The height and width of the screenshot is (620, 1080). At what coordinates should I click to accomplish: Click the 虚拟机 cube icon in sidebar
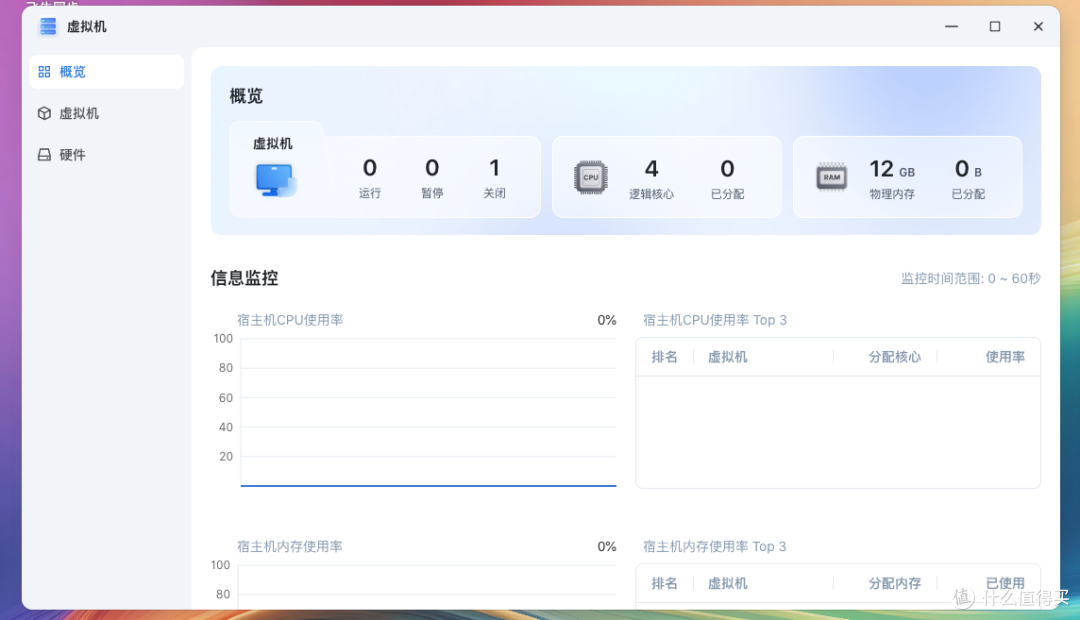pos(44,113)
